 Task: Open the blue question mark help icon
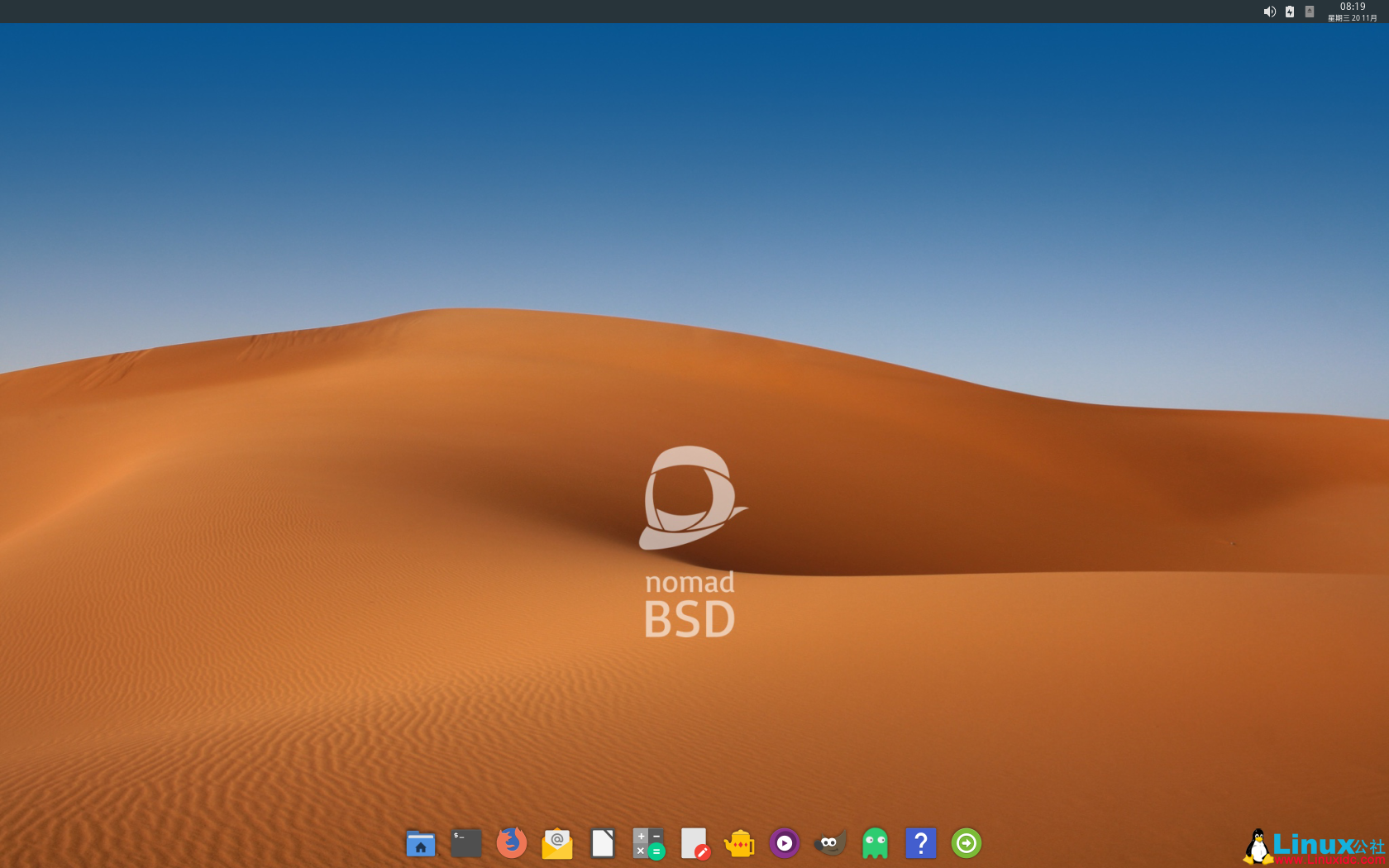[x=920, y=843]
